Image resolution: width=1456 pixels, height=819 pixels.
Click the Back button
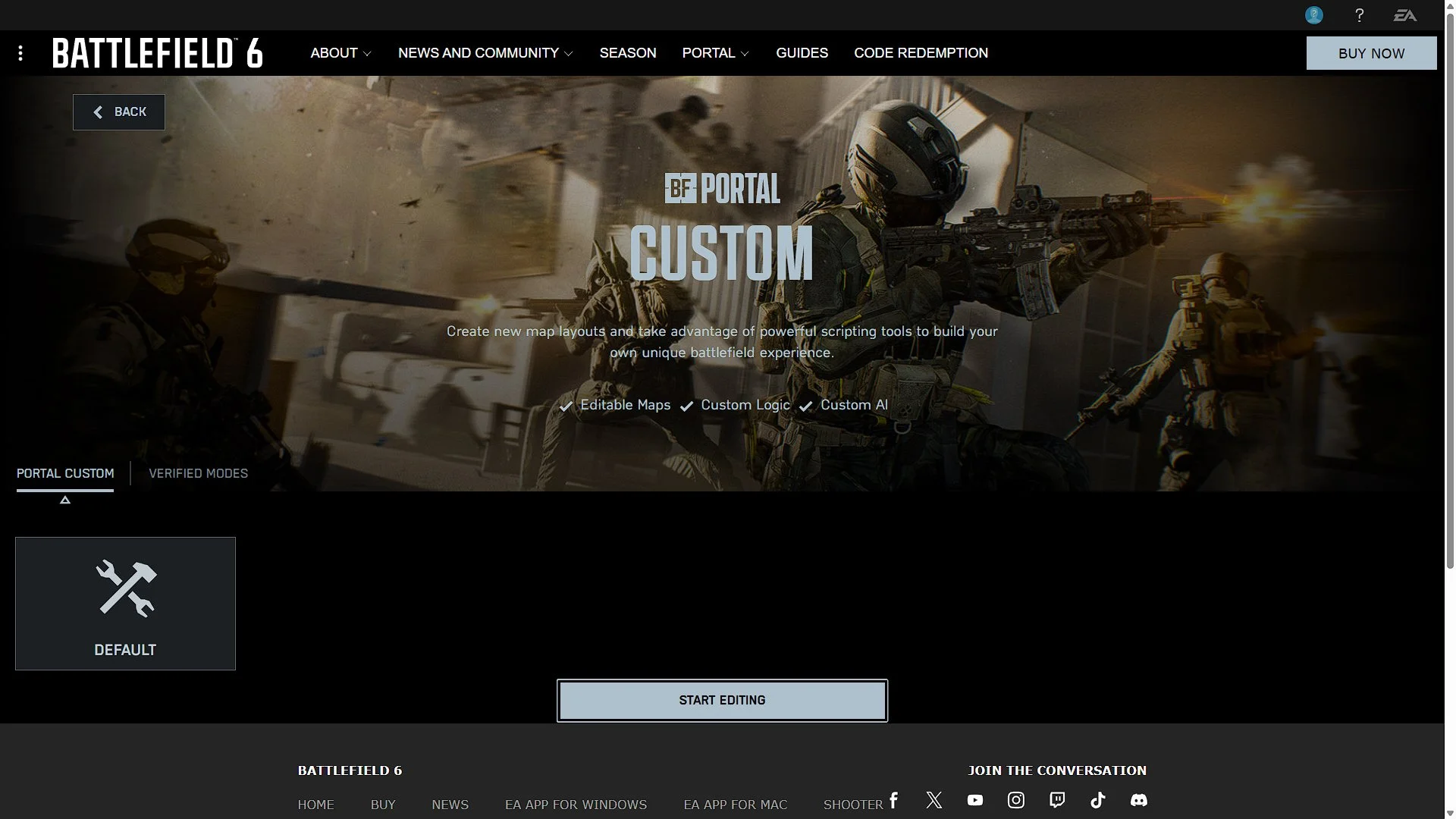119,112
